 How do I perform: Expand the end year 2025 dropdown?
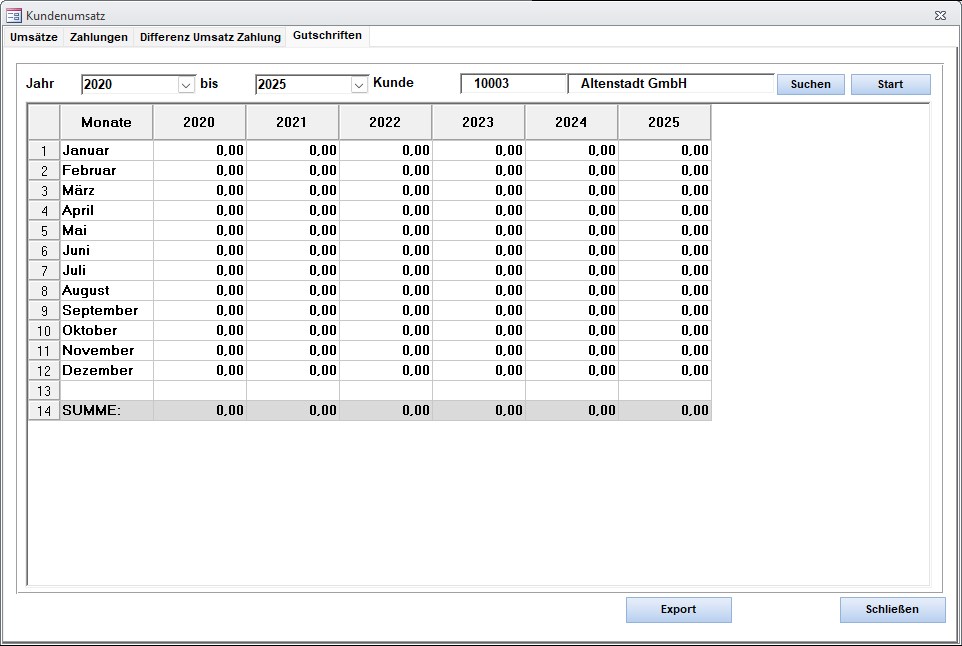pos(359,85)
